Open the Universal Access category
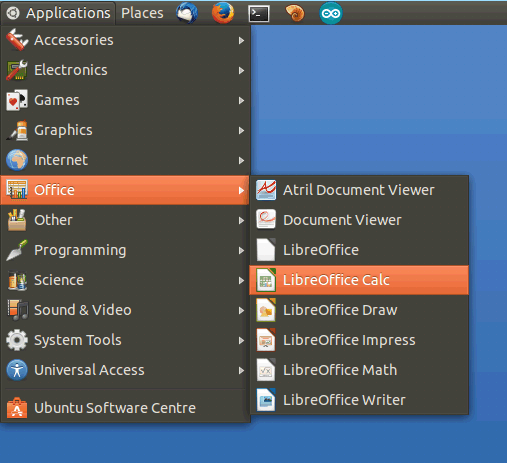The width and height of the screenshot is (507, 463). (125, 370)
